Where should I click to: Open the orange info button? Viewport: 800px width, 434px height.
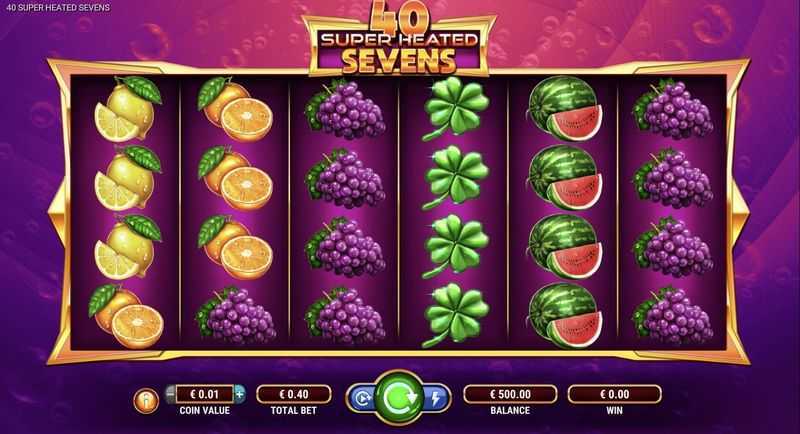click(x=146, y=400)
